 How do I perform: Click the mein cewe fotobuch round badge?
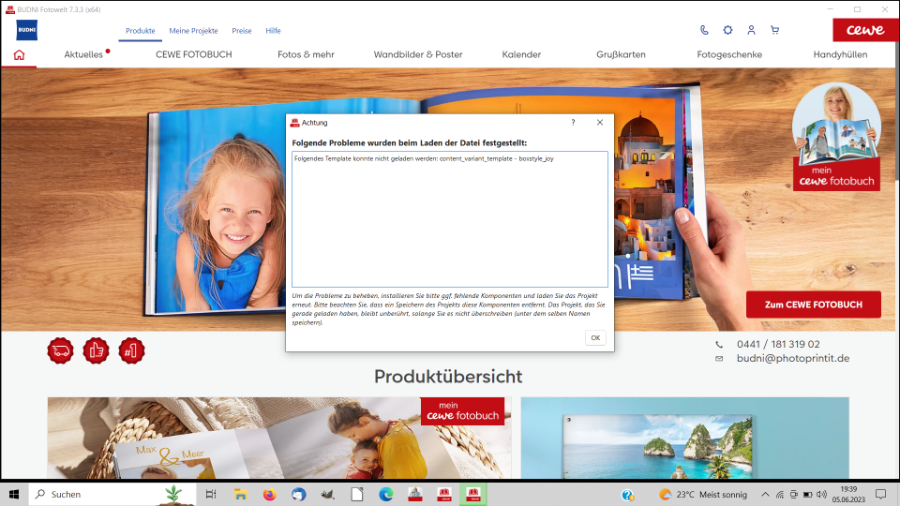(836, 137)
